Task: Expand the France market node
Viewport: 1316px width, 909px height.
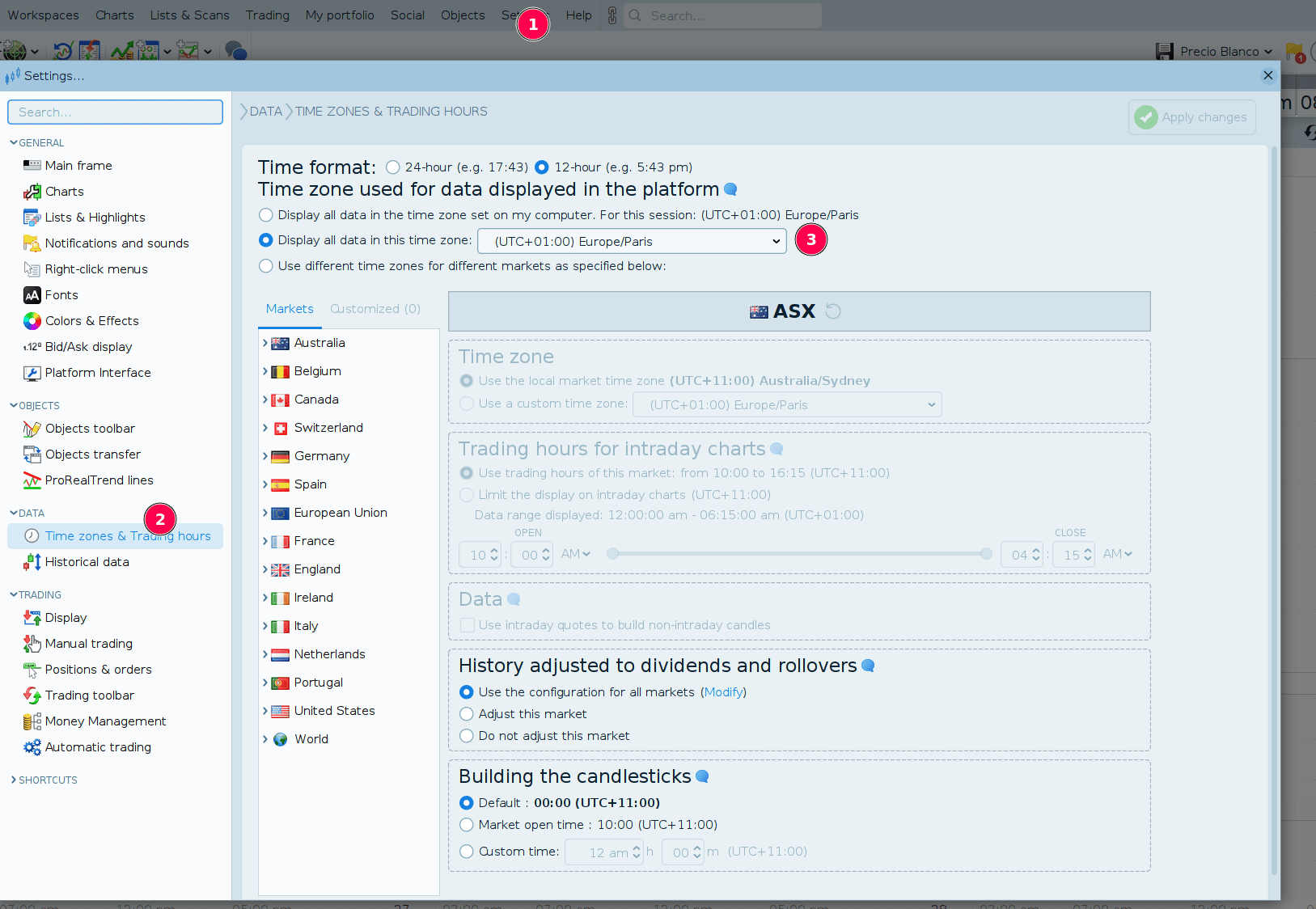Action: pos(265,541)
